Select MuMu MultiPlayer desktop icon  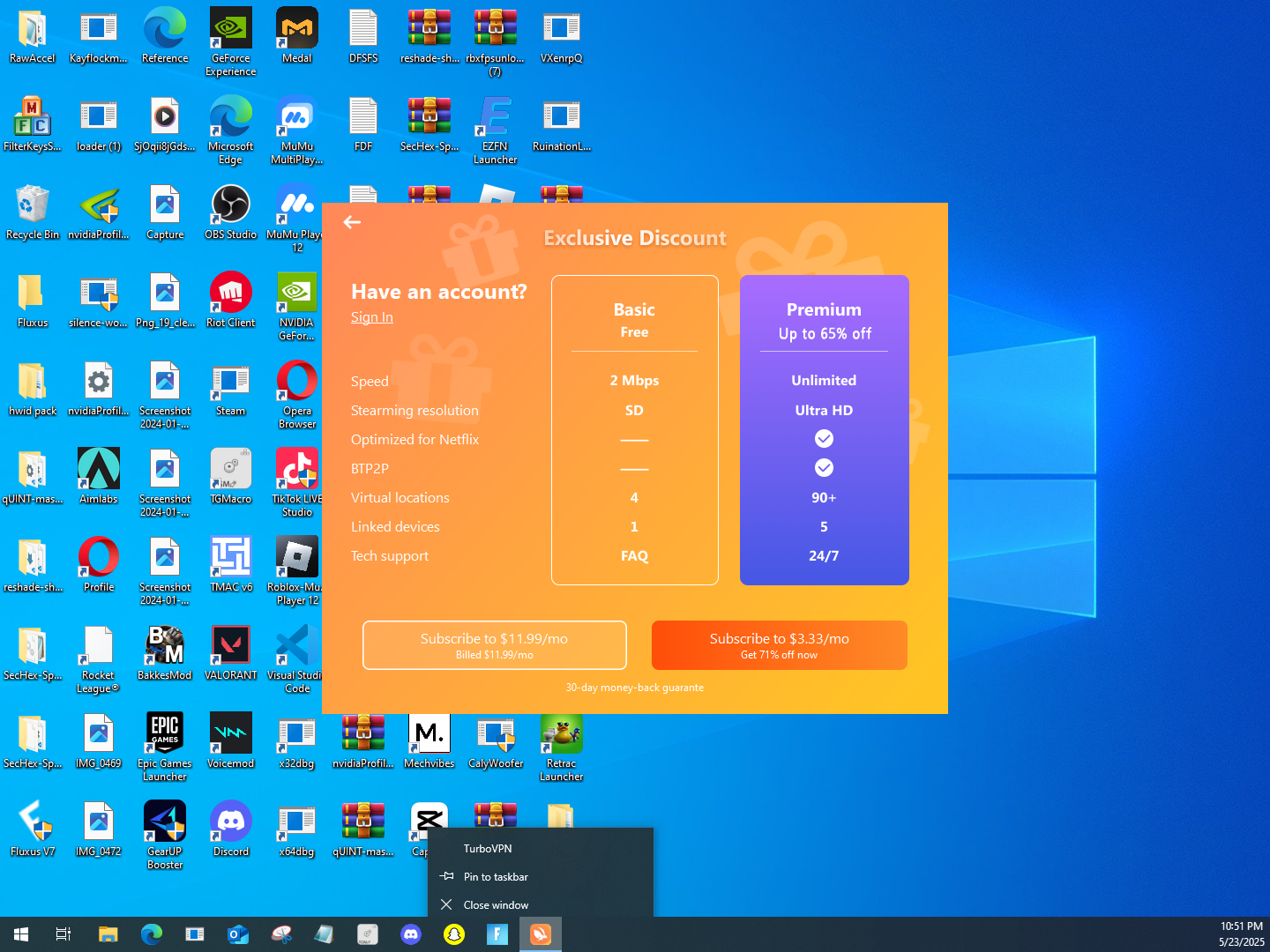[297, 130]
